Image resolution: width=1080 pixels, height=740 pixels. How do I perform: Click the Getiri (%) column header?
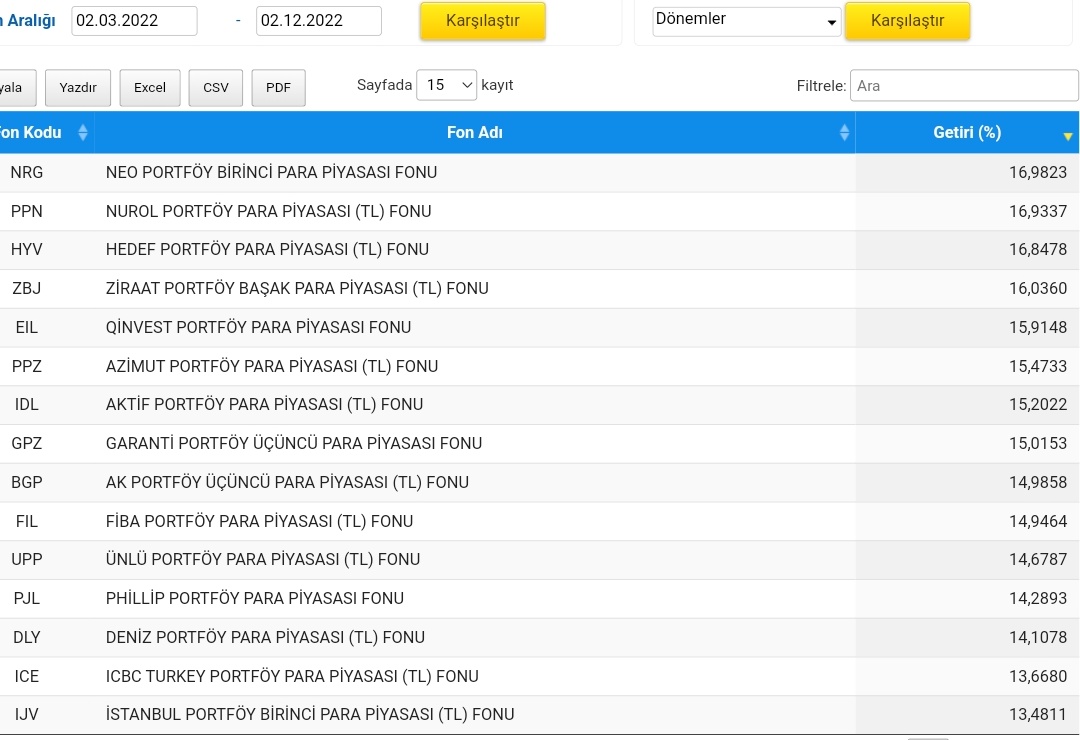pyautogui.click(x=967, y=132)
